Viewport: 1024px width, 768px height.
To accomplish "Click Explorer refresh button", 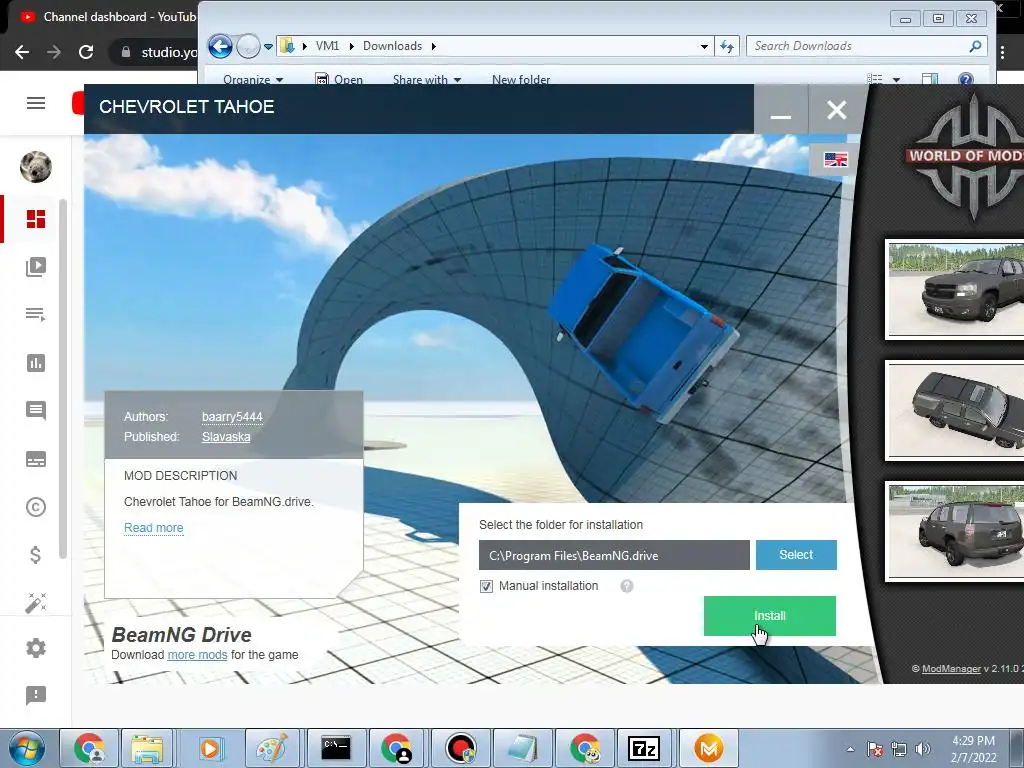I will click(727, 46).
